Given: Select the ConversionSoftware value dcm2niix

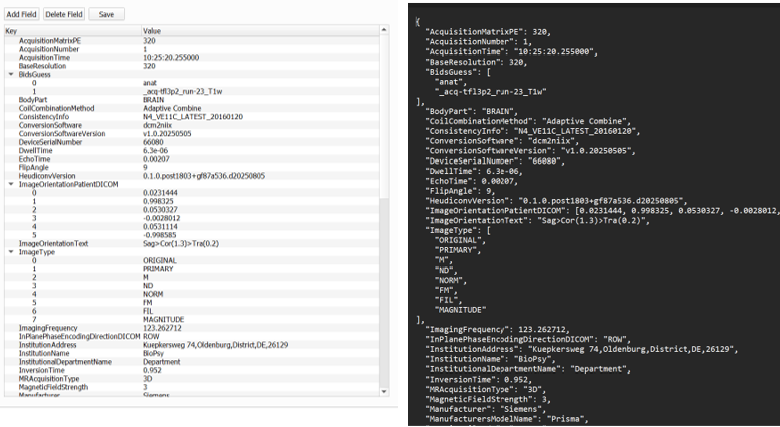Looking at the screenshot, I should click(160, 125).
